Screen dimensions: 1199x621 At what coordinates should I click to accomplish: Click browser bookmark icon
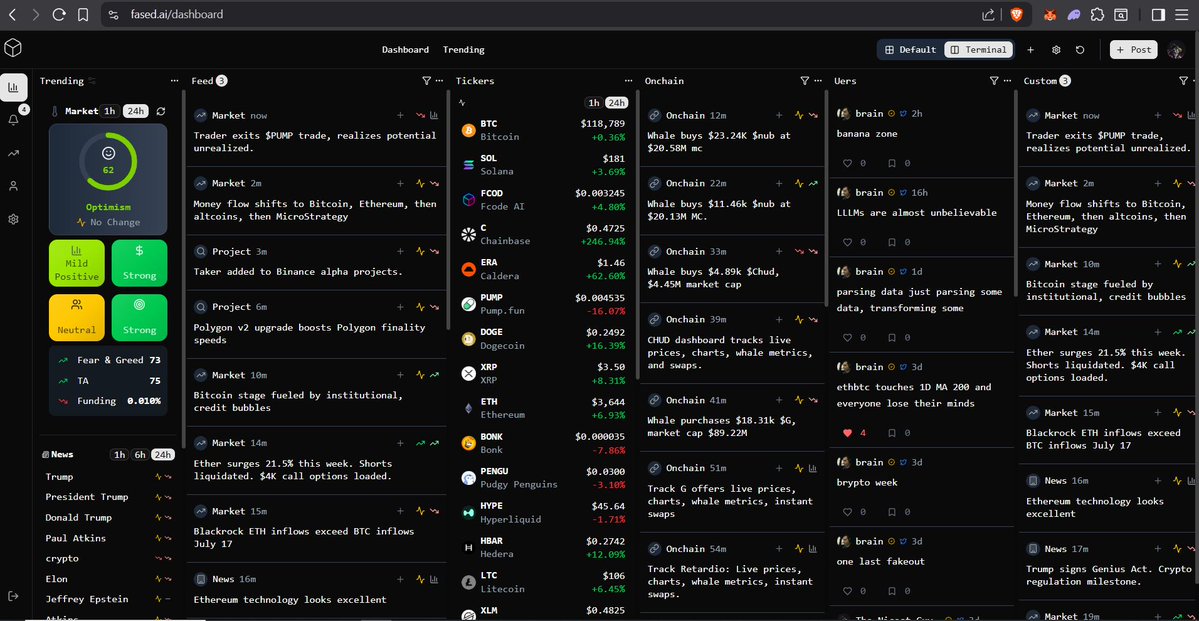coord(83,15)
